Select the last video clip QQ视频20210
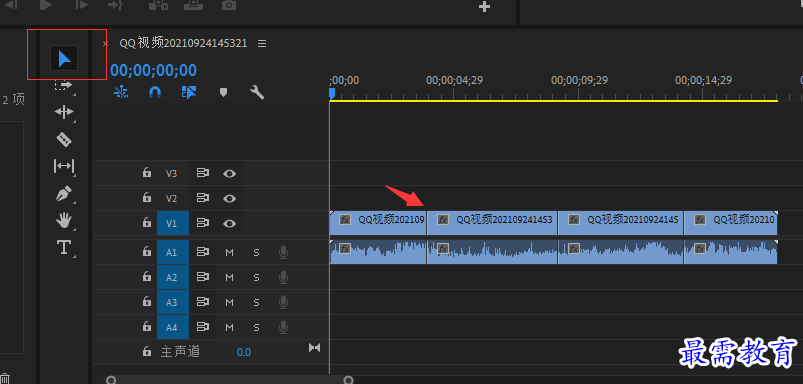 (x=731, y=223)
